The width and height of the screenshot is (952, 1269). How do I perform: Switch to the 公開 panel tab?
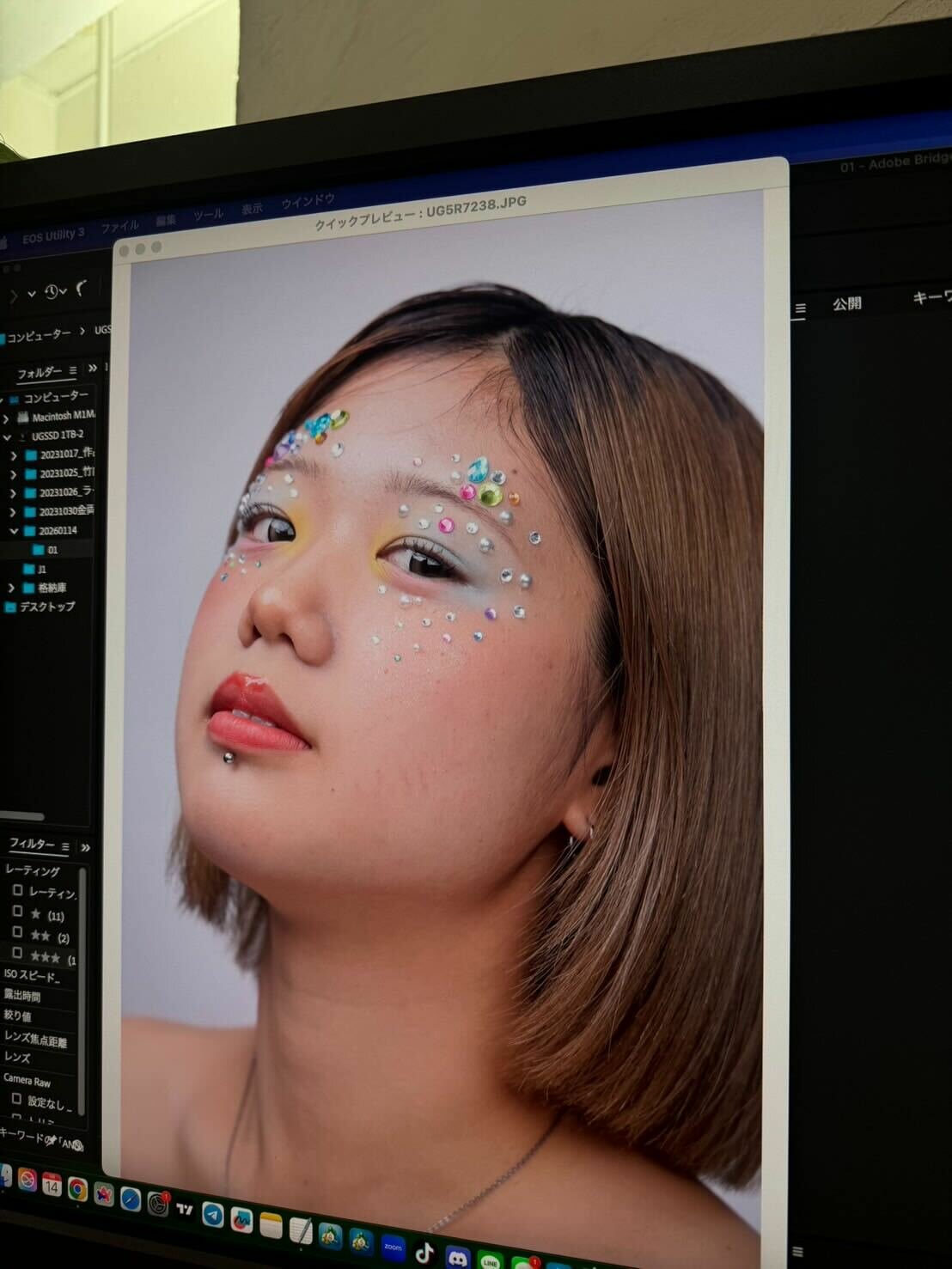846,303
